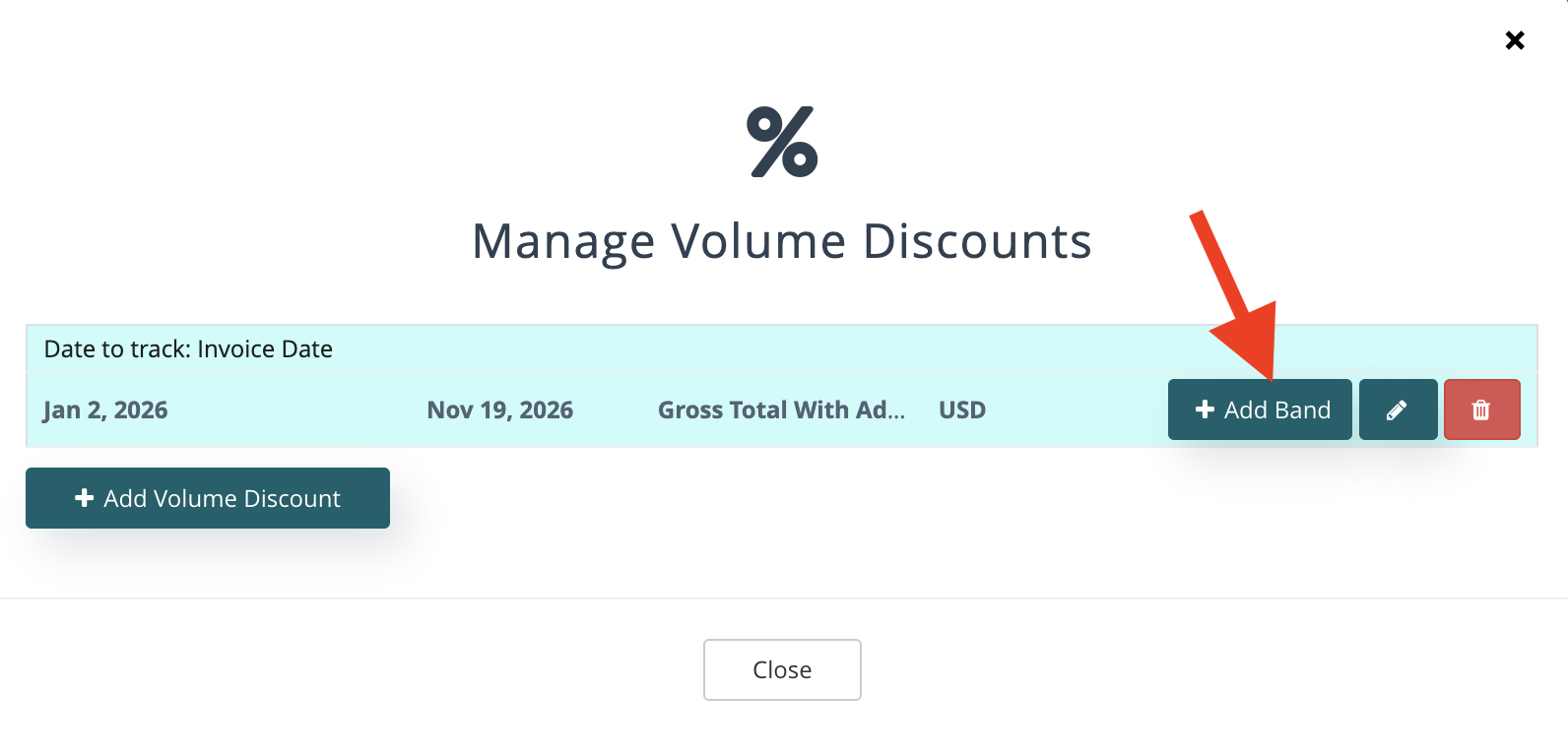Click the Close button at the bottom
This screenshot has height=754, width=1568.
(782, 670)
